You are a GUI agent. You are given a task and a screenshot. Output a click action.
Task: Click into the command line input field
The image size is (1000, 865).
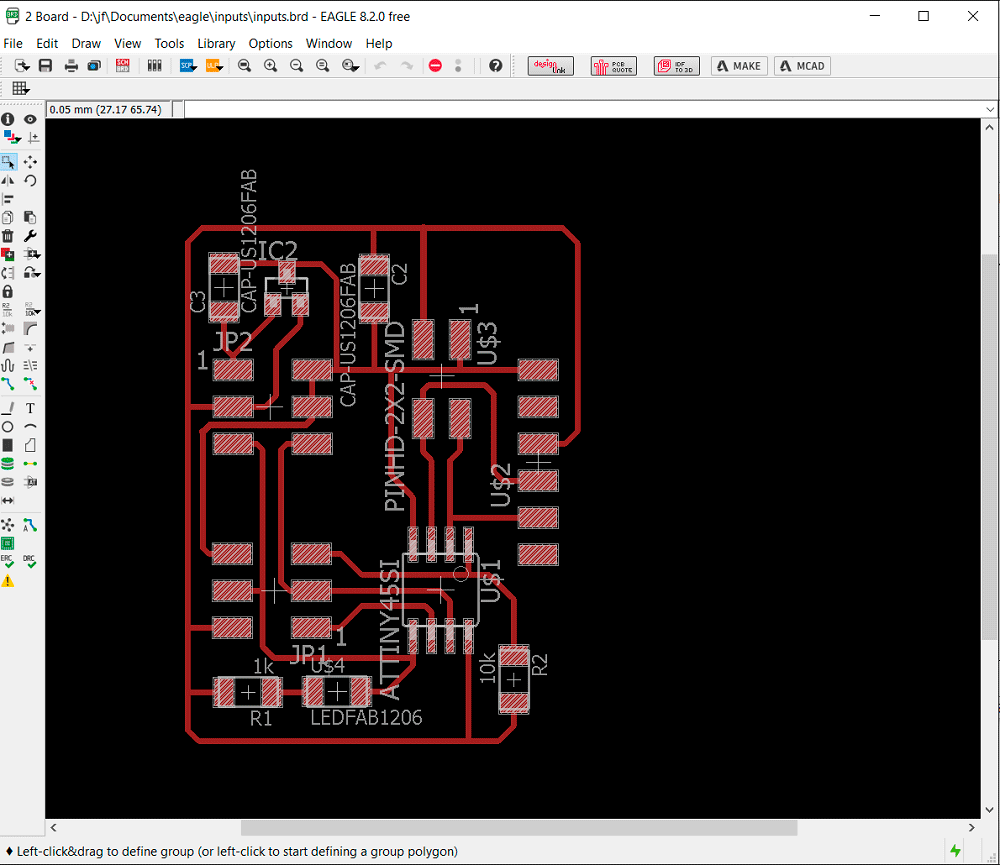[x=584, y=109]
